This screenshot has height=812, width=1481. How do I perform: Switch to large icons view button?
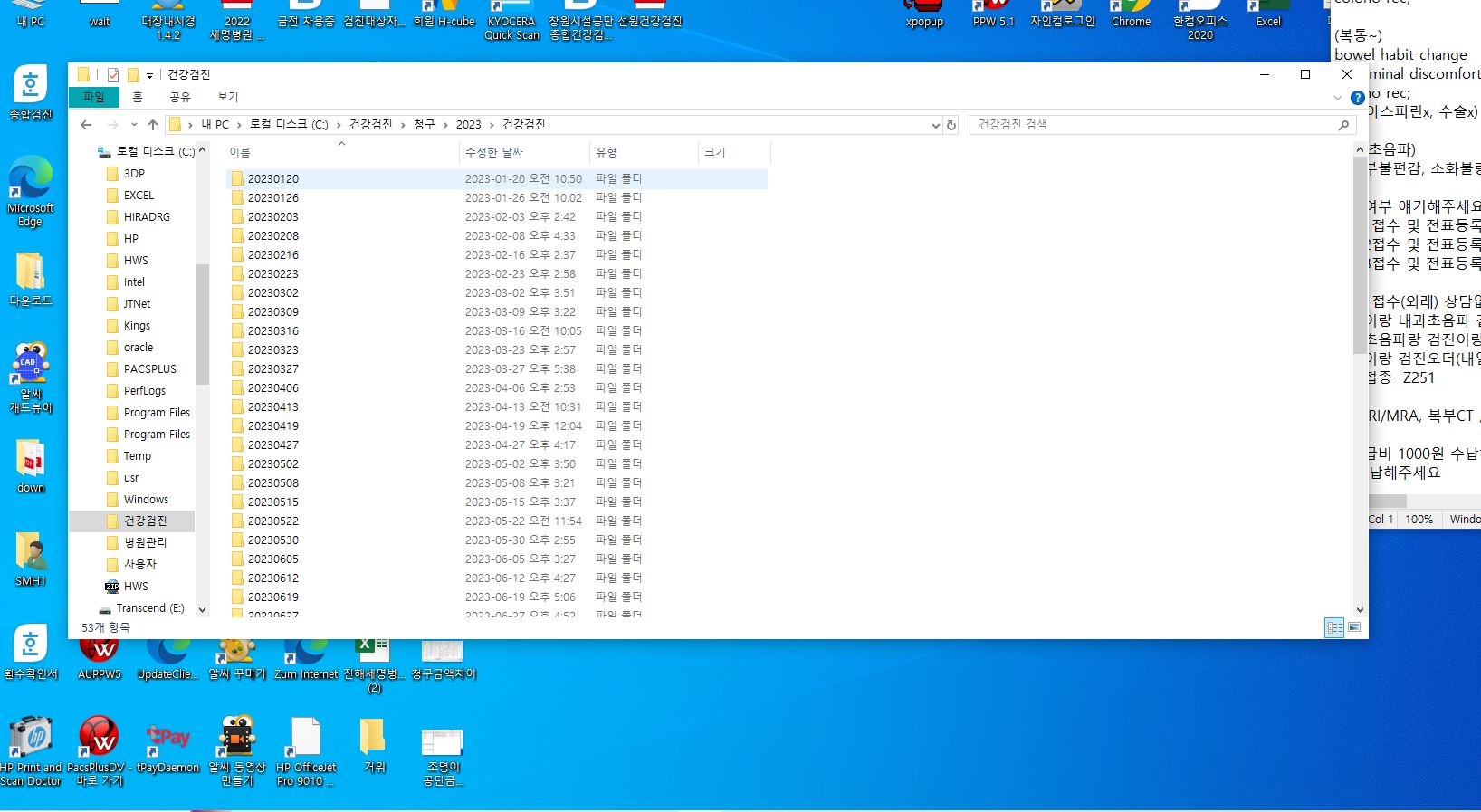click(x=1354, y=627)
